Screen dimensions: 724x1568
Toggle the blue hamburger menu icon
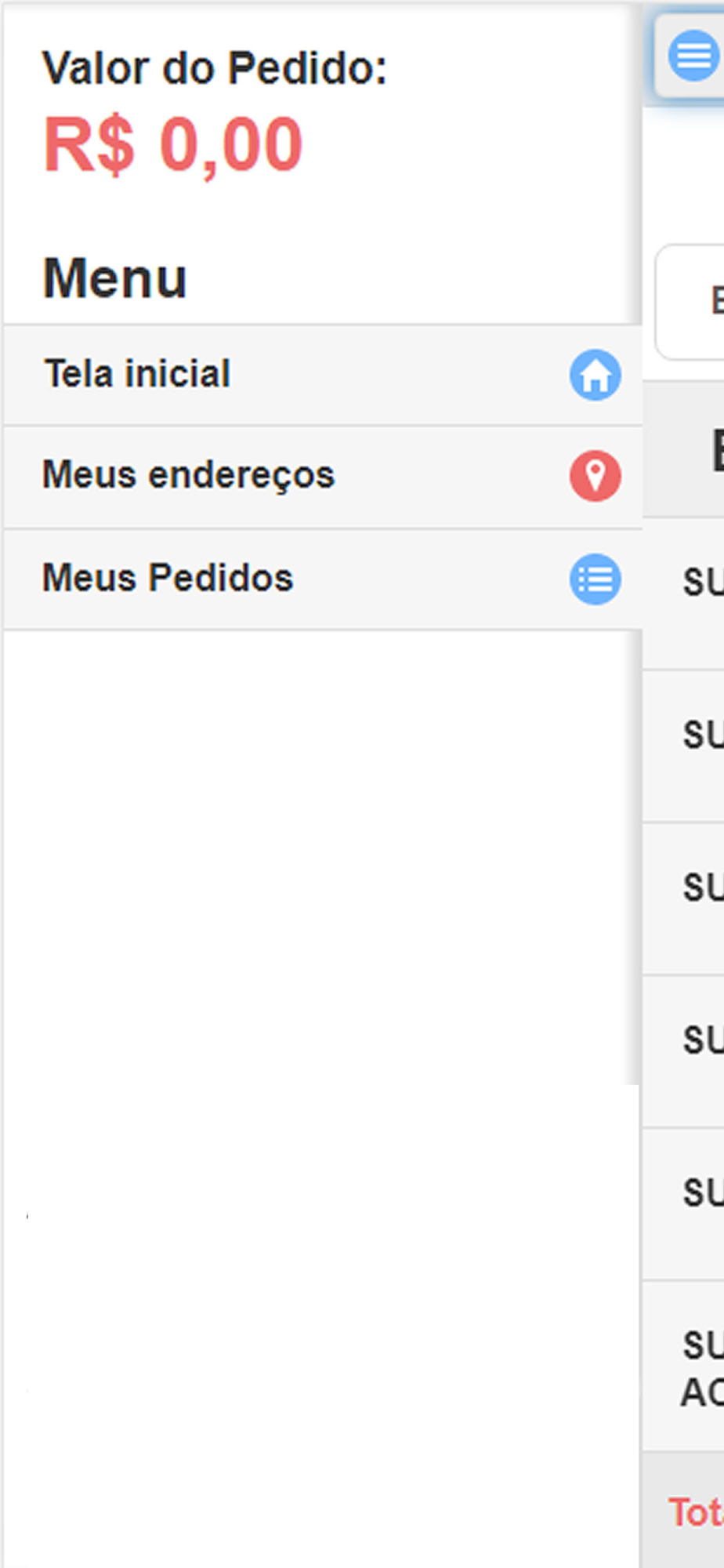pos(693,56)
